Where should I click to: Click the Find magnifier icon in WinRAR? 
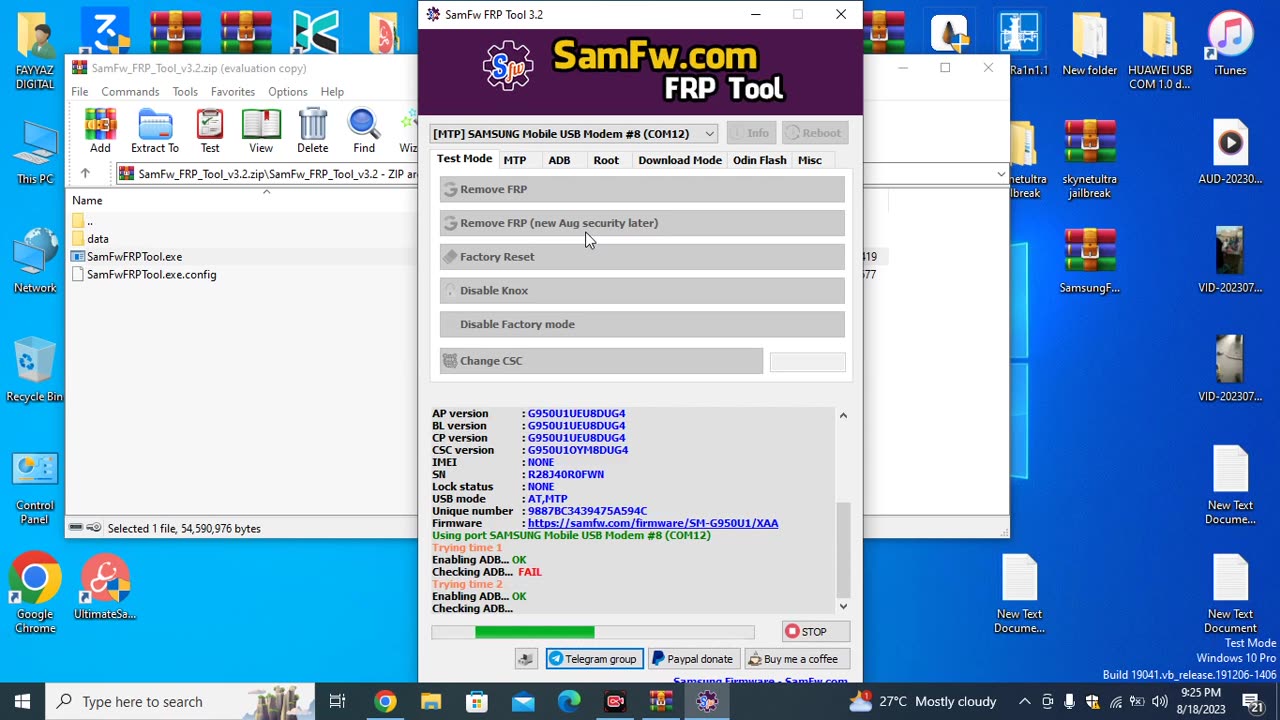pyautogui.click(x=364, y=131)
